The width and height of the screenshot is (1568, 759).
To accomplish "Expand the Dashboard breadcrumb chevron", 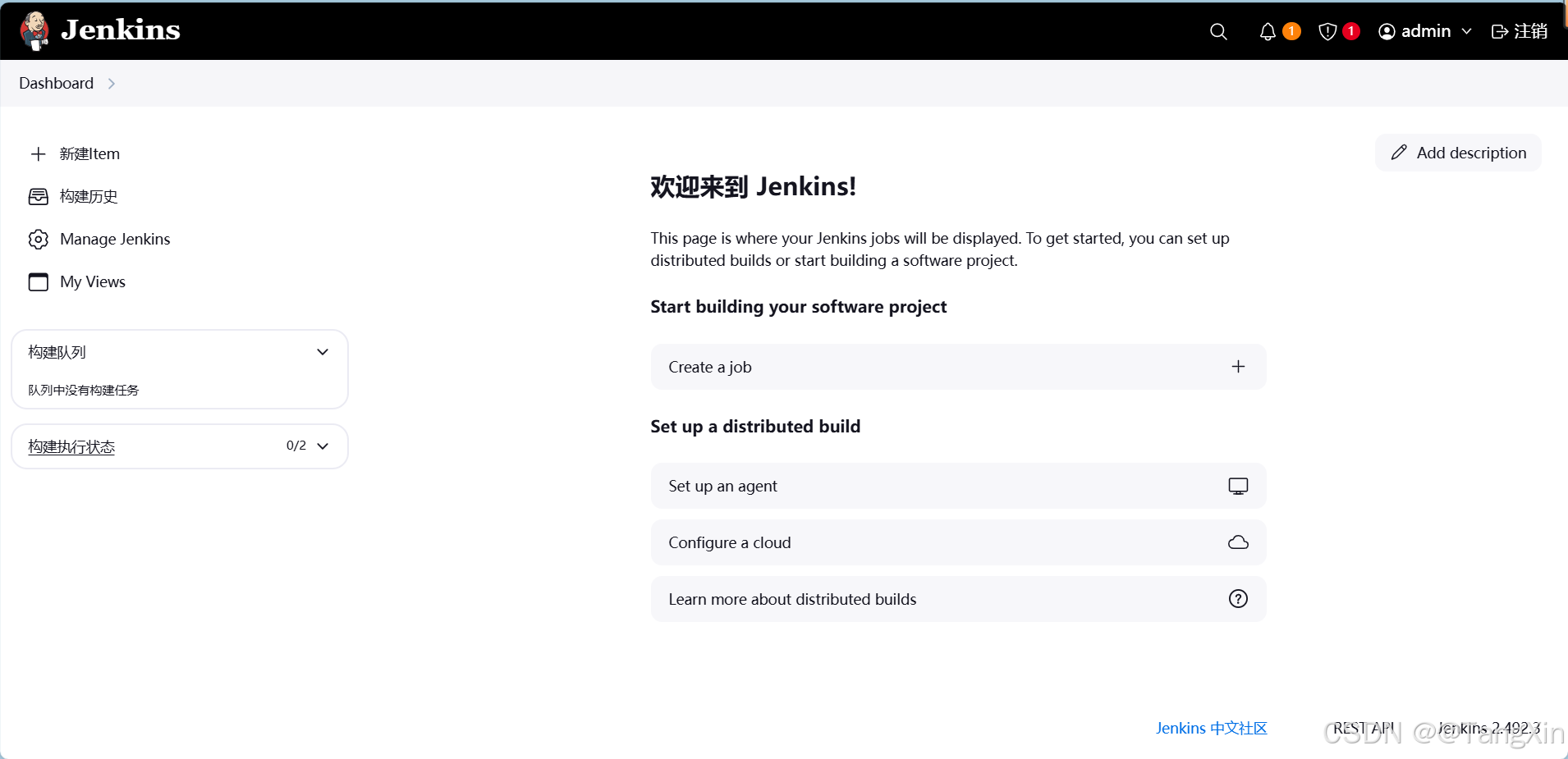I will pyautogui.click(x=112, y=84).
